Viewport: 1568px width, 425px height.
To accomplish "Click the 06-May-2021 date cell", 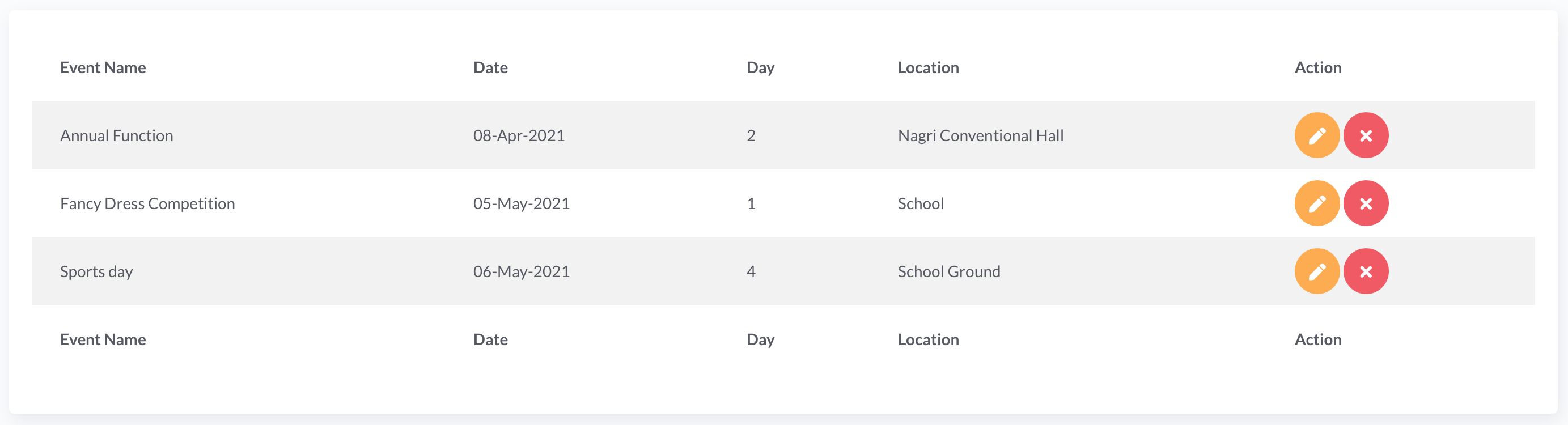I will click(521, 271).
